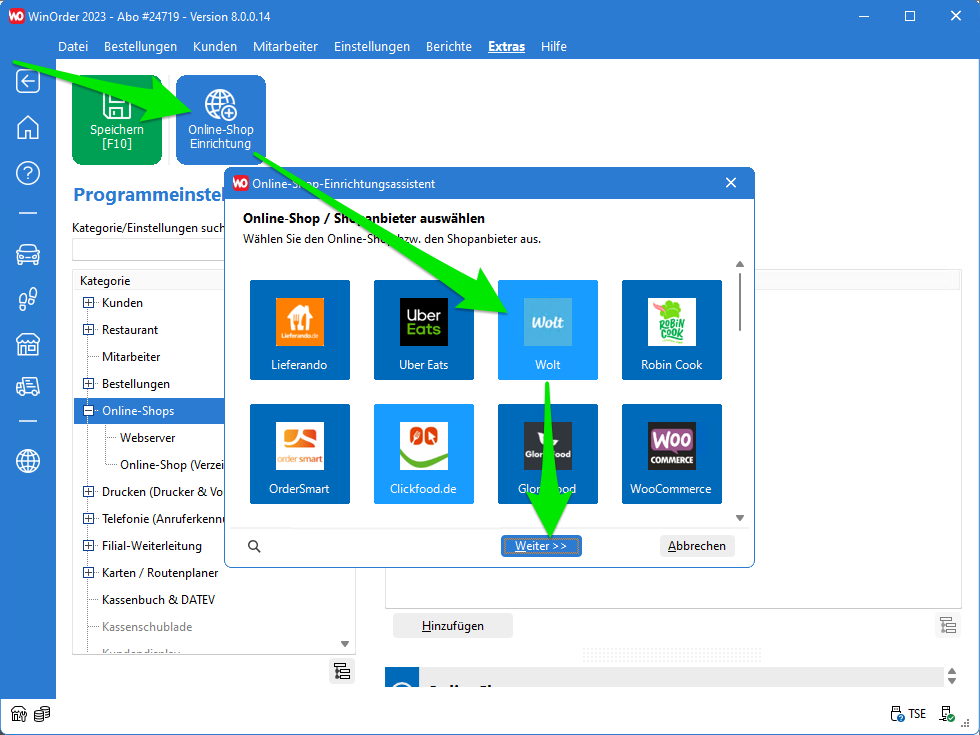Image resolution: width=980 pixels, height=735 pixels.
Task: Click the home icon in sidebar
Action: [28, 127]
